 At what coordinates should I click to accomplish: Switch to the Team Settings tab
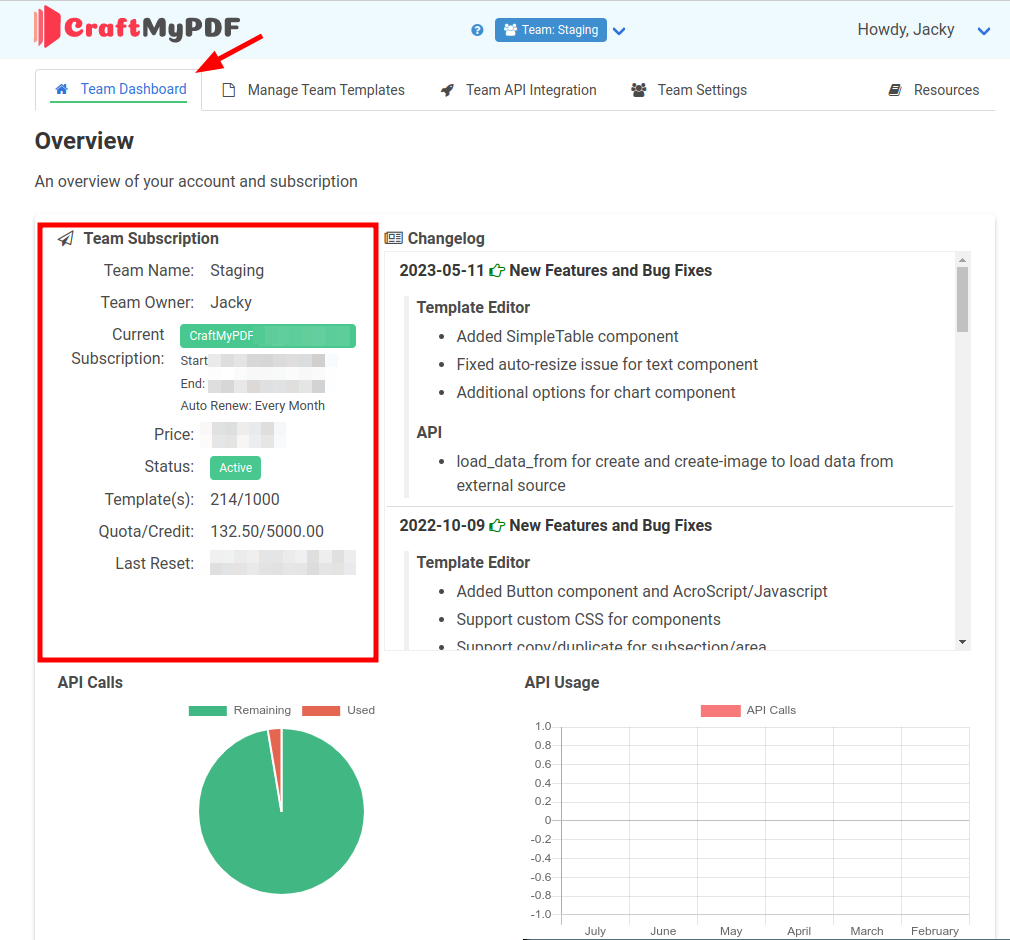700,90
